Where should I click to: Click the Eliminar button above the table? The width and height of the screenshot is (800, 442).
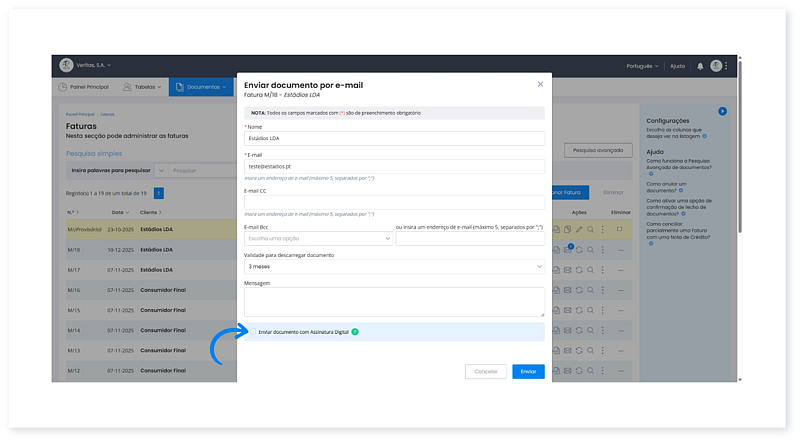click(x=613, y=192)
